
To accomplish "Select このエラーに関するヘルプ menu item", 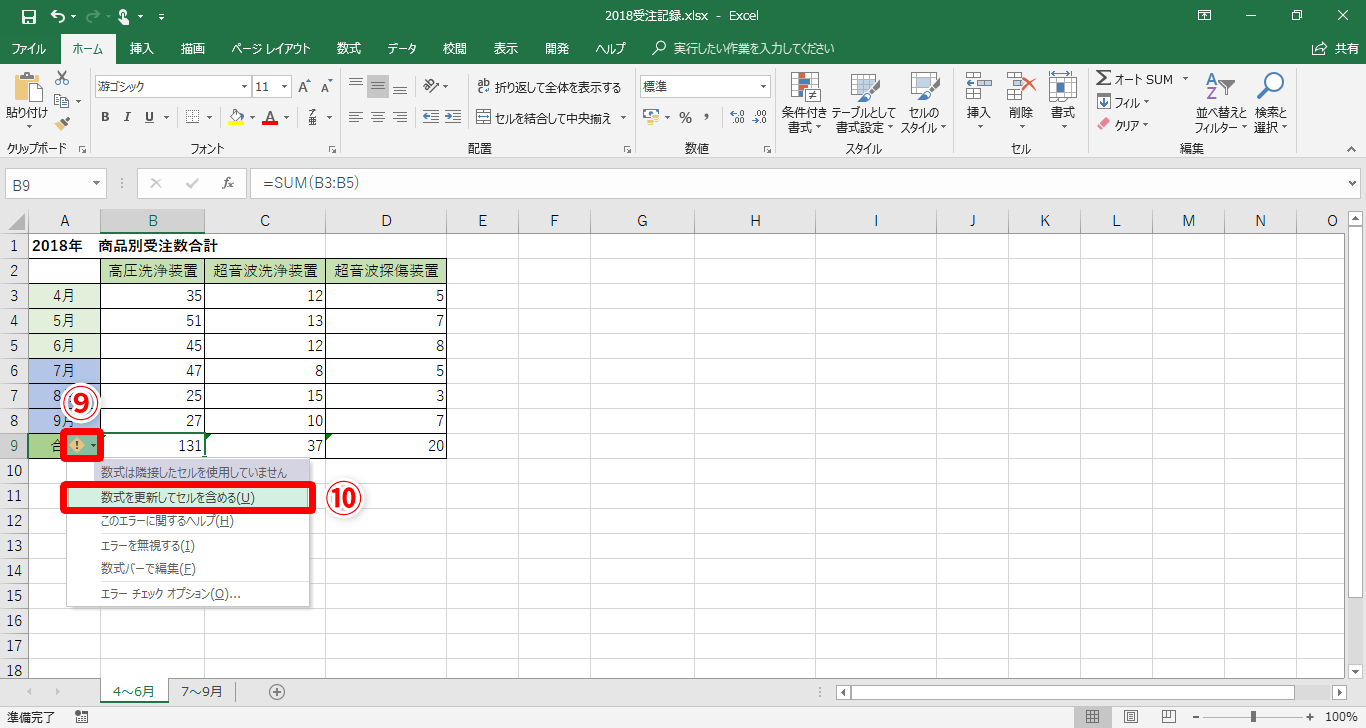I will pos(189,521).
